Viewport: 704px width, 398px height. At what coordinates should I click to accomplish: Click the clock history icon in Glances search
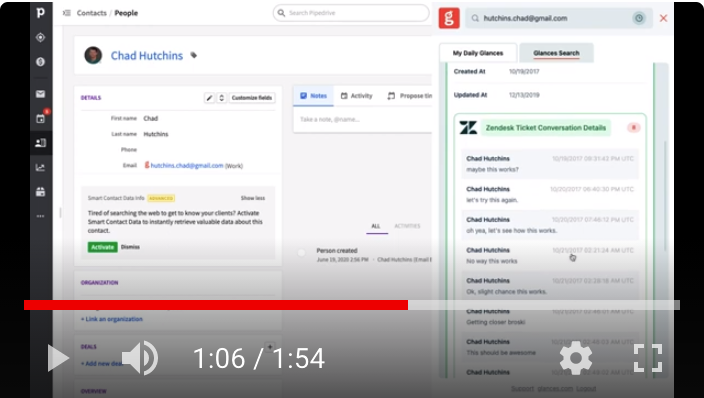click(x=639, y=18)
